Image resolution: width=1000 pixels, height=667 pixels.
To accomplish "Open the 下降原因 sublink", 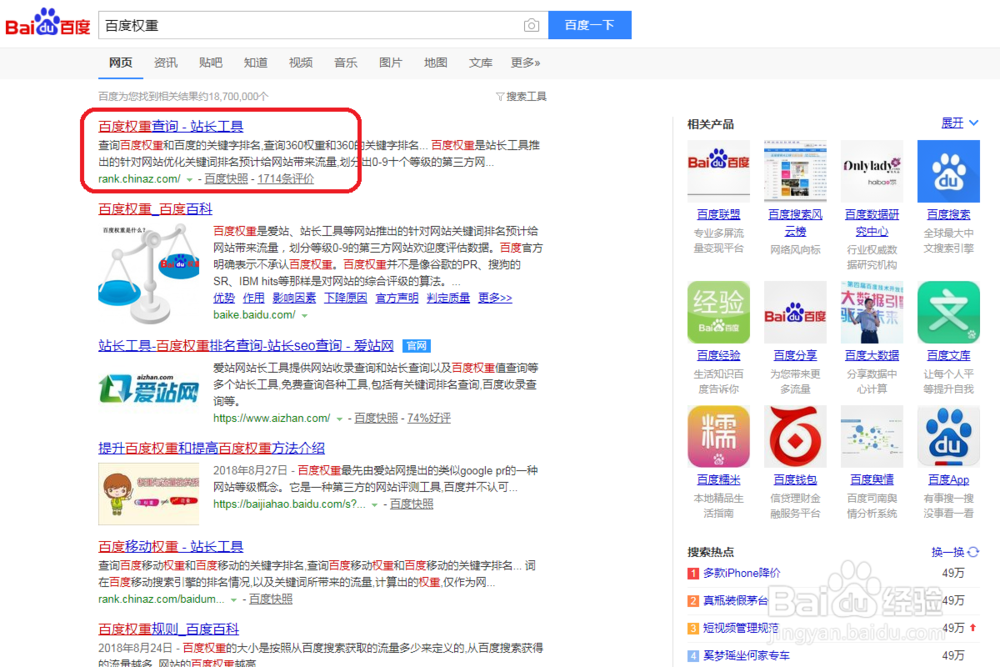I will tap(346, 298).
